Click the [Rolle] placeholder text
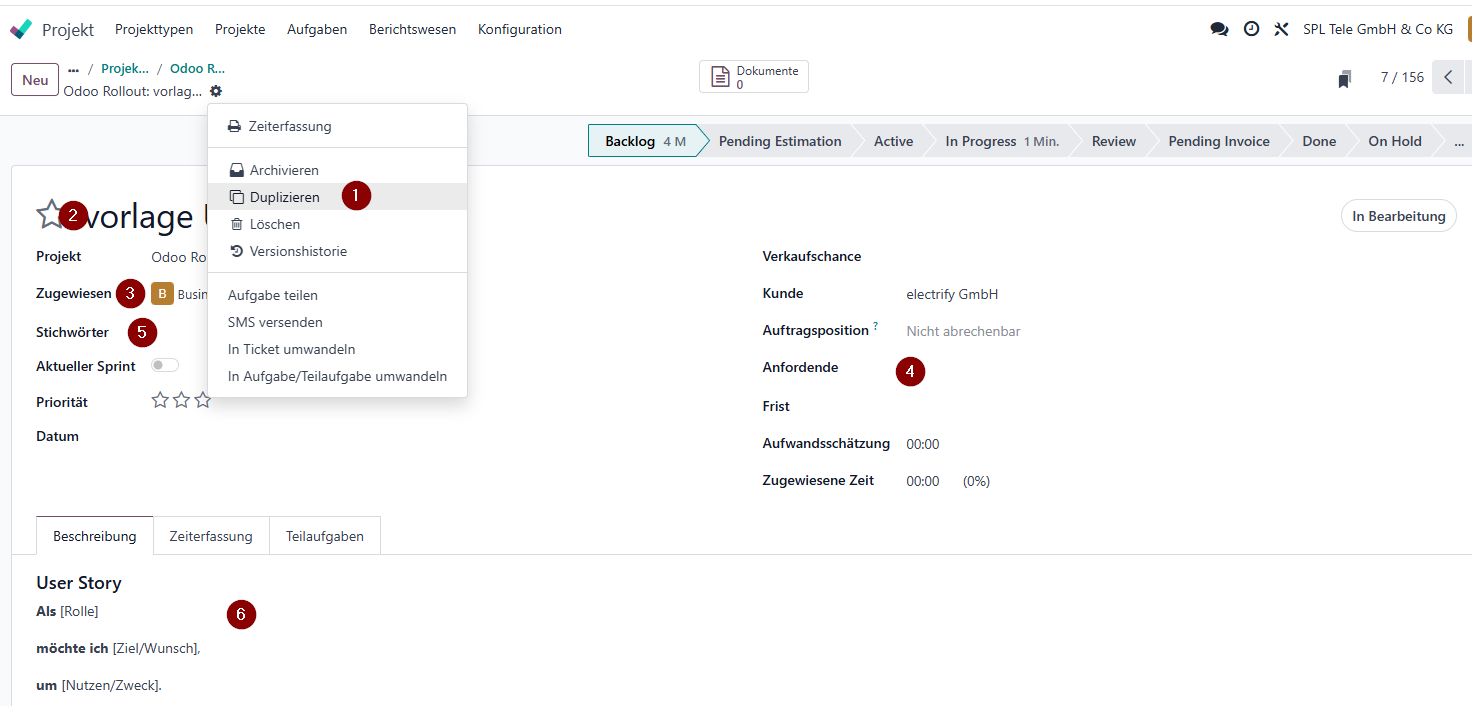Viewport: 1472px width, 706px height. pyautogui.click(x=80, y=610)
